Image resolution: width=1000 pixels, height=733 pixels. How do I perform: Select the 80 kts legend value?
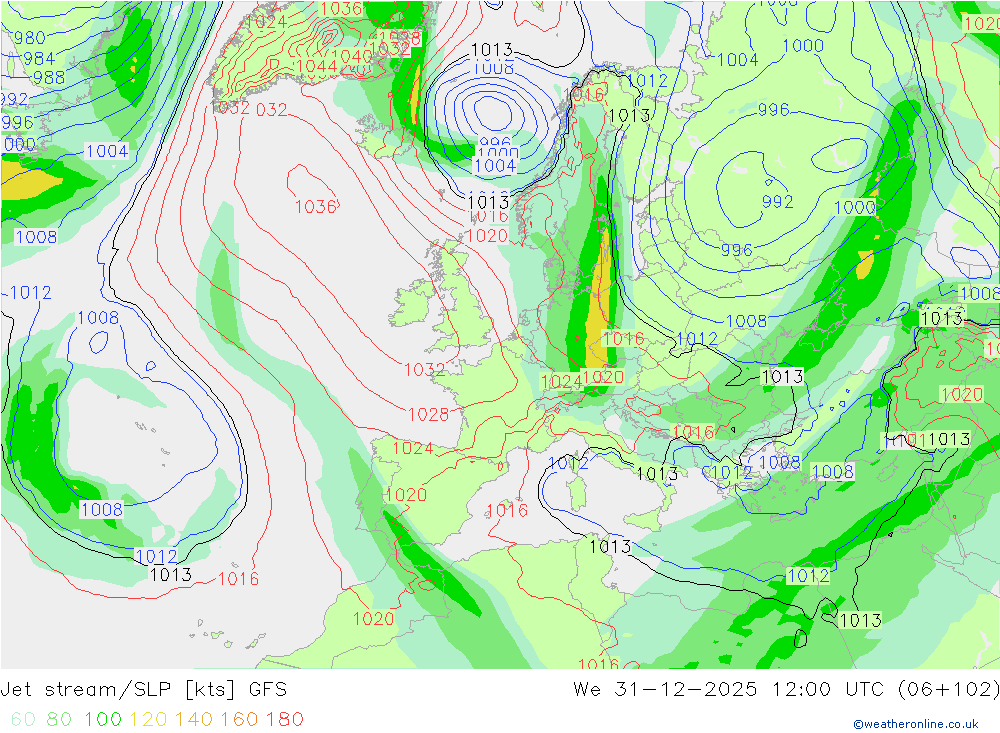tap(59, 719)
